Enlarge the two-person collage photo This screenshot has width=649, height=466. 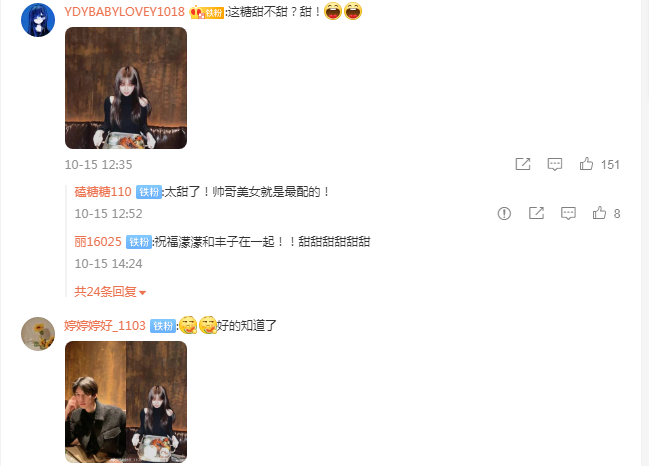(126, 402)
